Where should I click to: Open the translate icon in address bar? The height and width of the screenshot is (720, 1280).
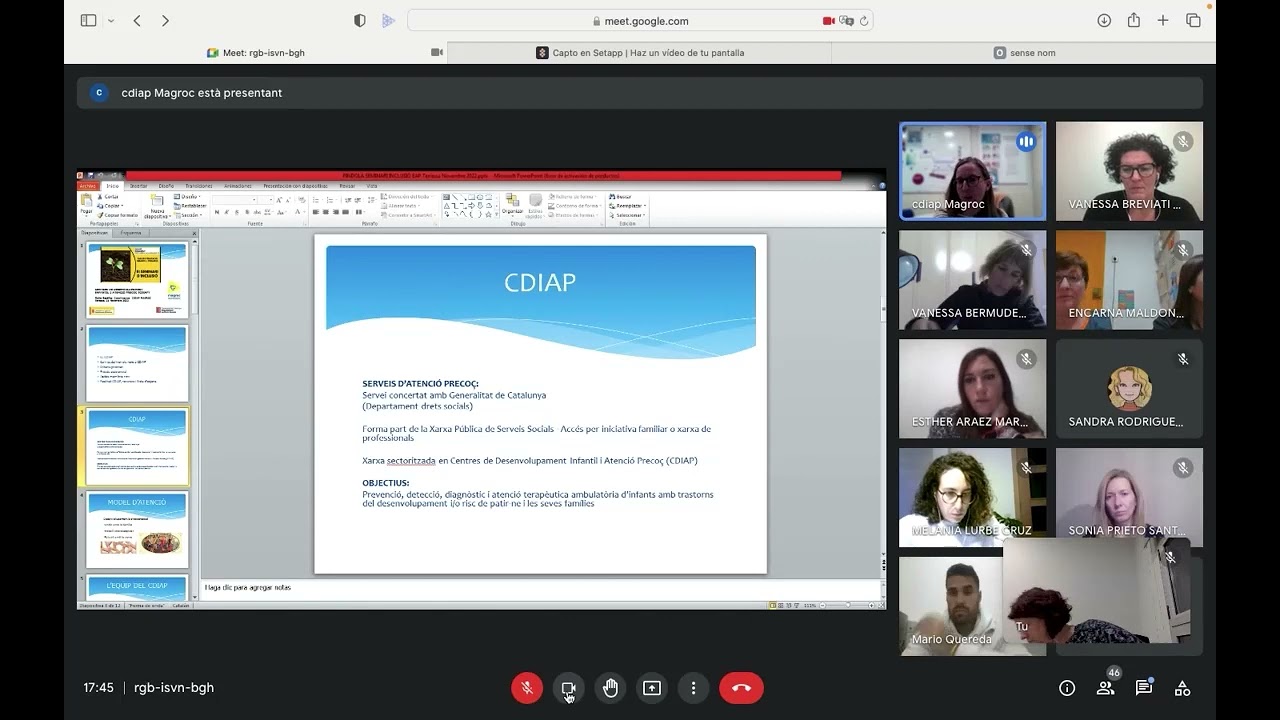tap(846, 20)
